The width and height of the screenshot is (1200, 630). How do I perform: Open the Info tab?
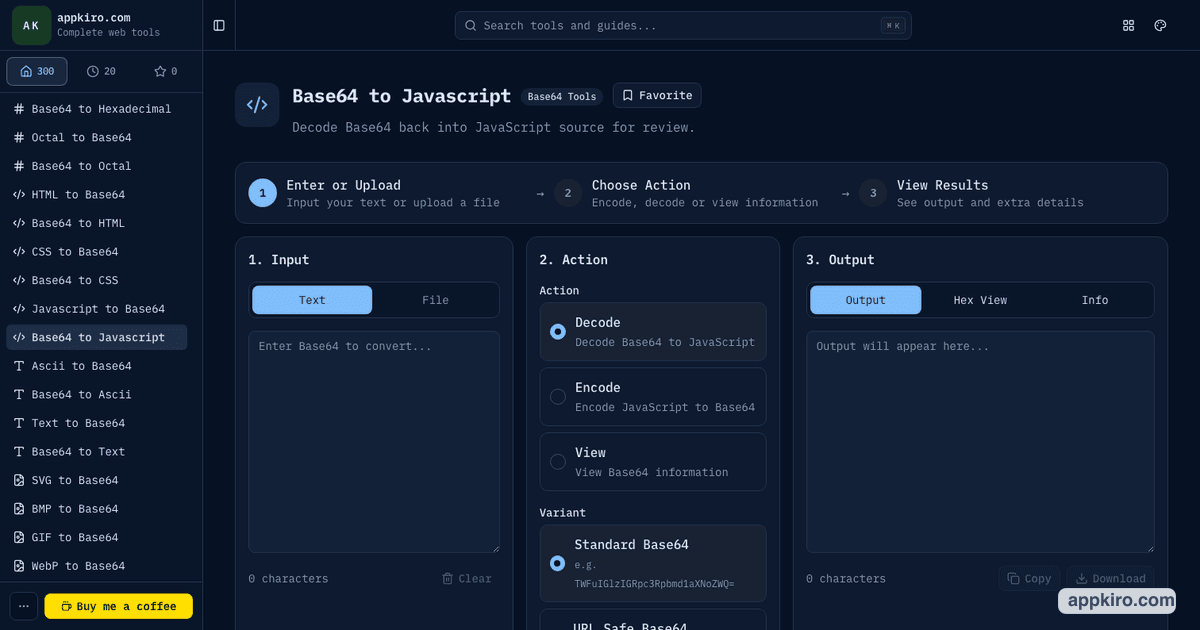(x=1095, y=300)
